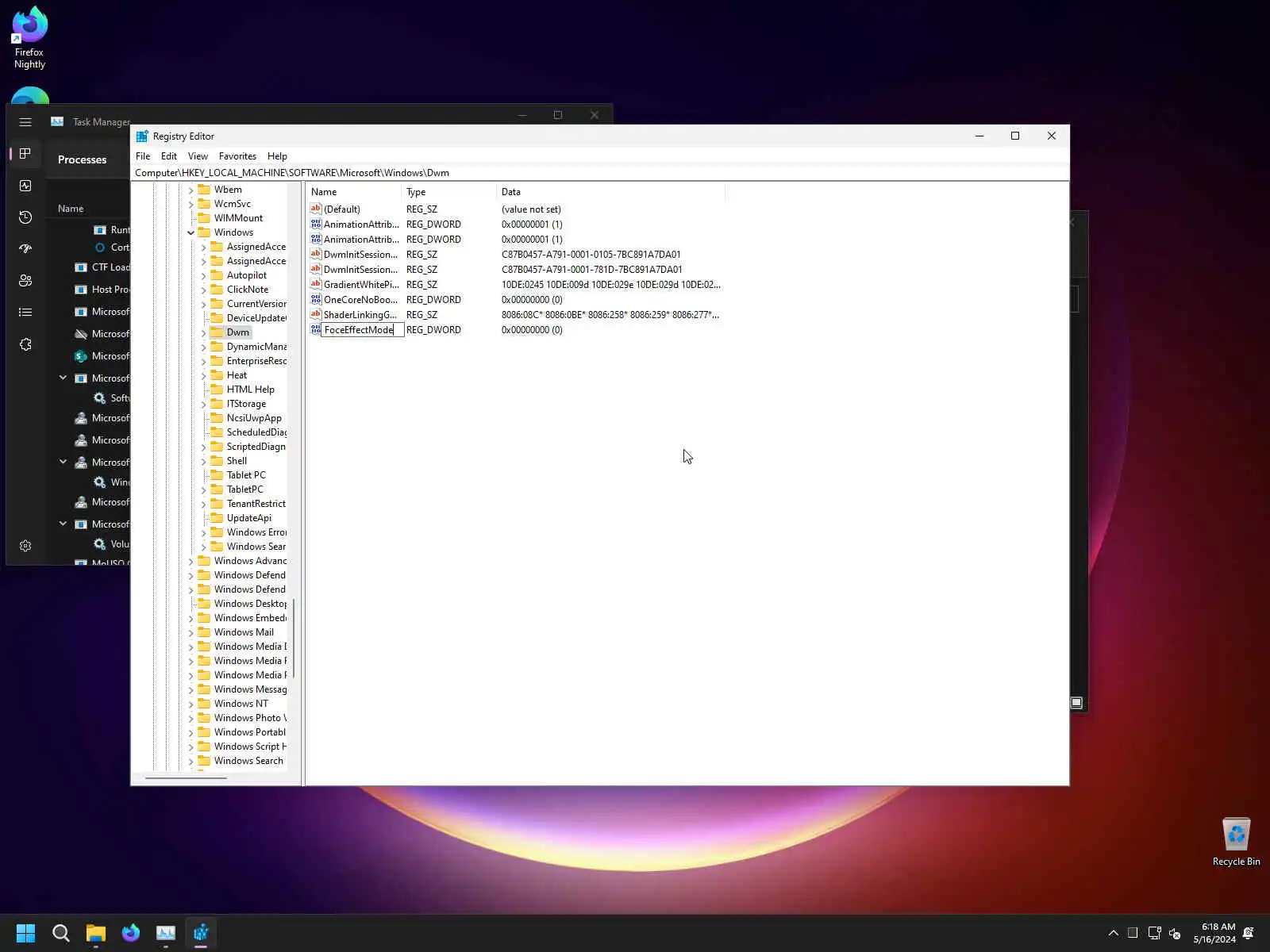
Task: Collapse the Windows key in registry tree
Action: pyautogui.click(x=191, y=232)
